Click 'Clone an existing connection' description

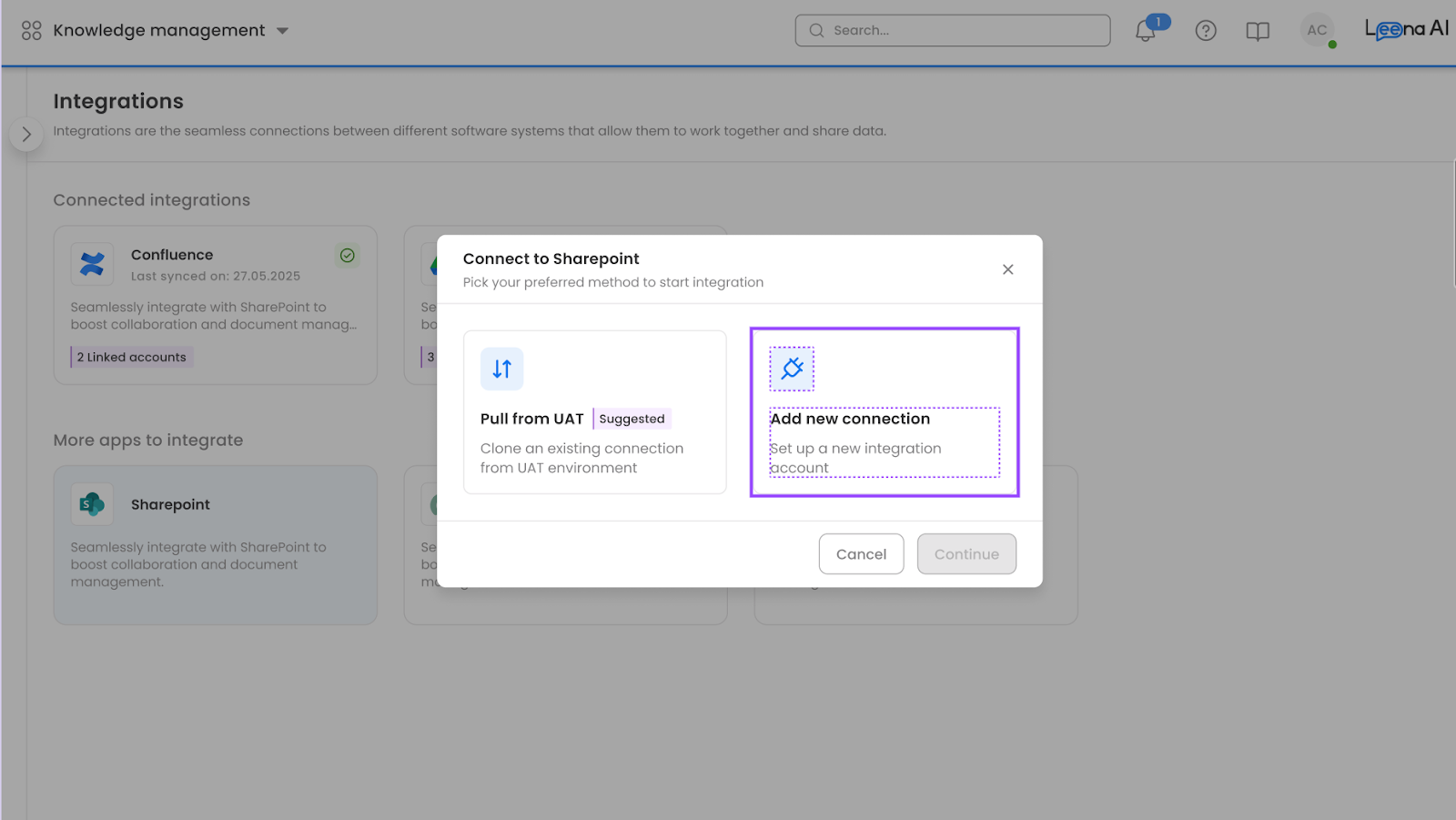point(582,458)
